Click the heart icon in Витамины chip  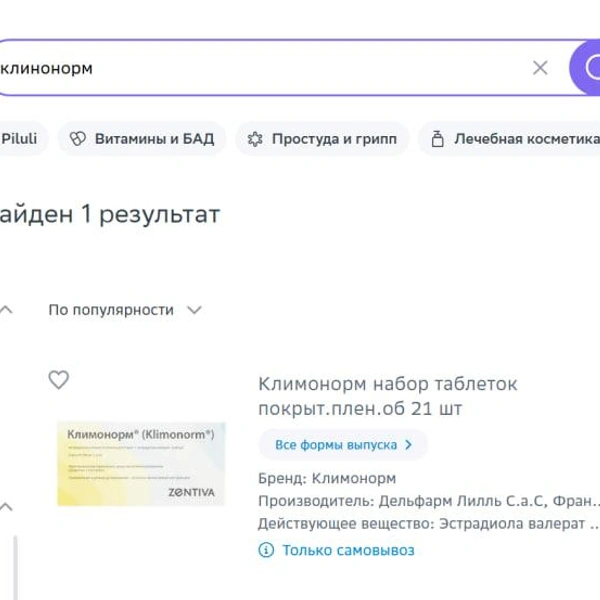click(78, 139)
